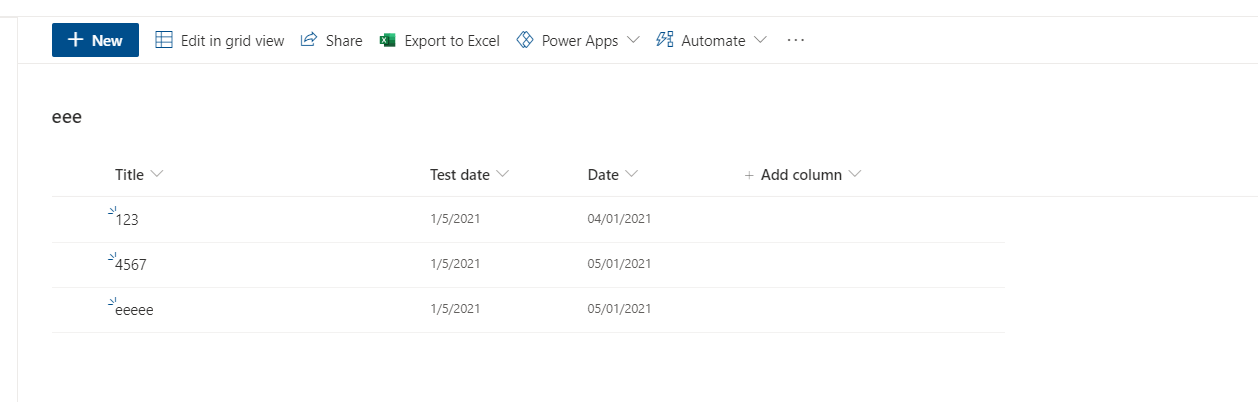
Task: Select the Date cell showing 04/01/2021
Action: pyautogui.click(x=619, y=218)
